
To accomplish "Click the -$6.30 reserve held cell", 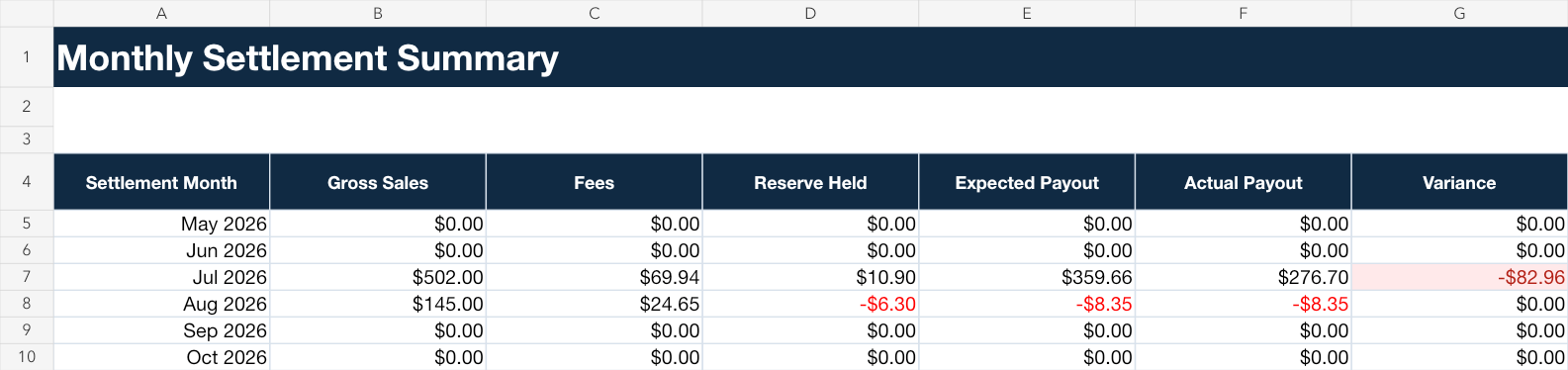I will click(x=810, y=304).
